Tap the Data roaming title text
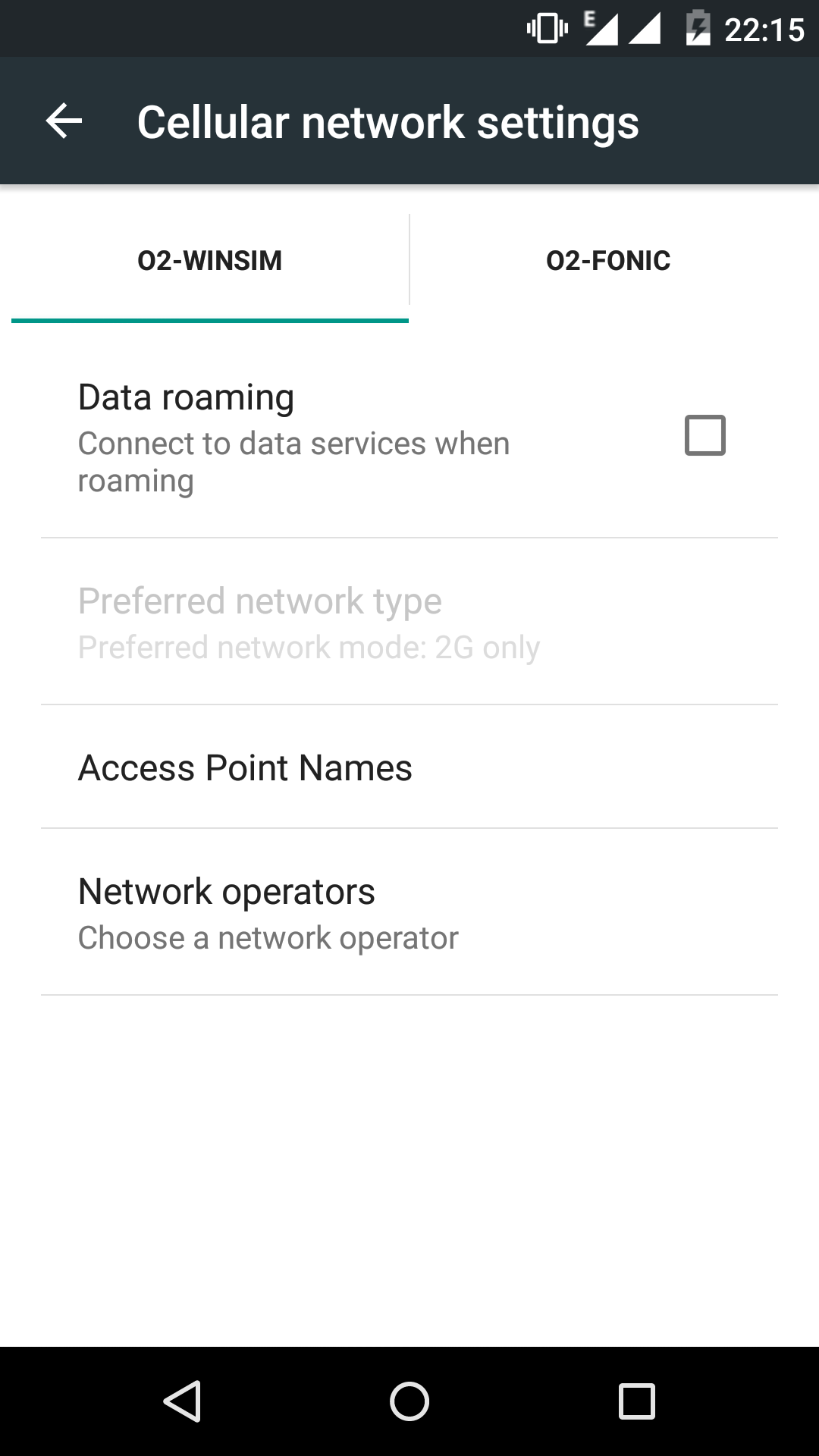The image size is (819, 1456). [x=186, y=397]
